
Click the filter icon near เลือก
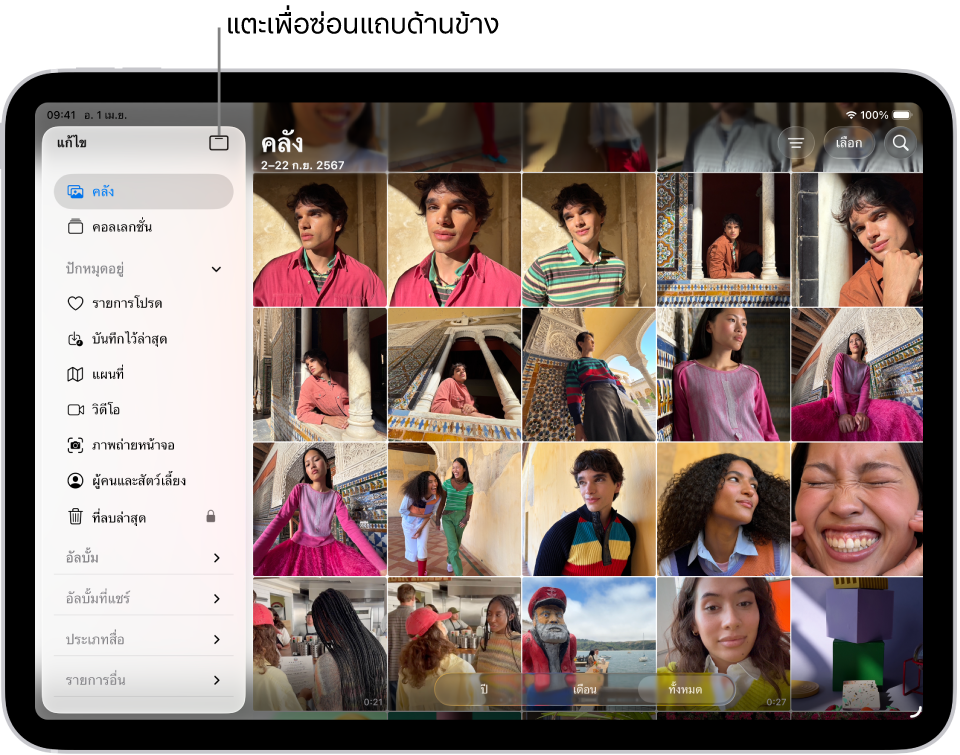point(796,143)
